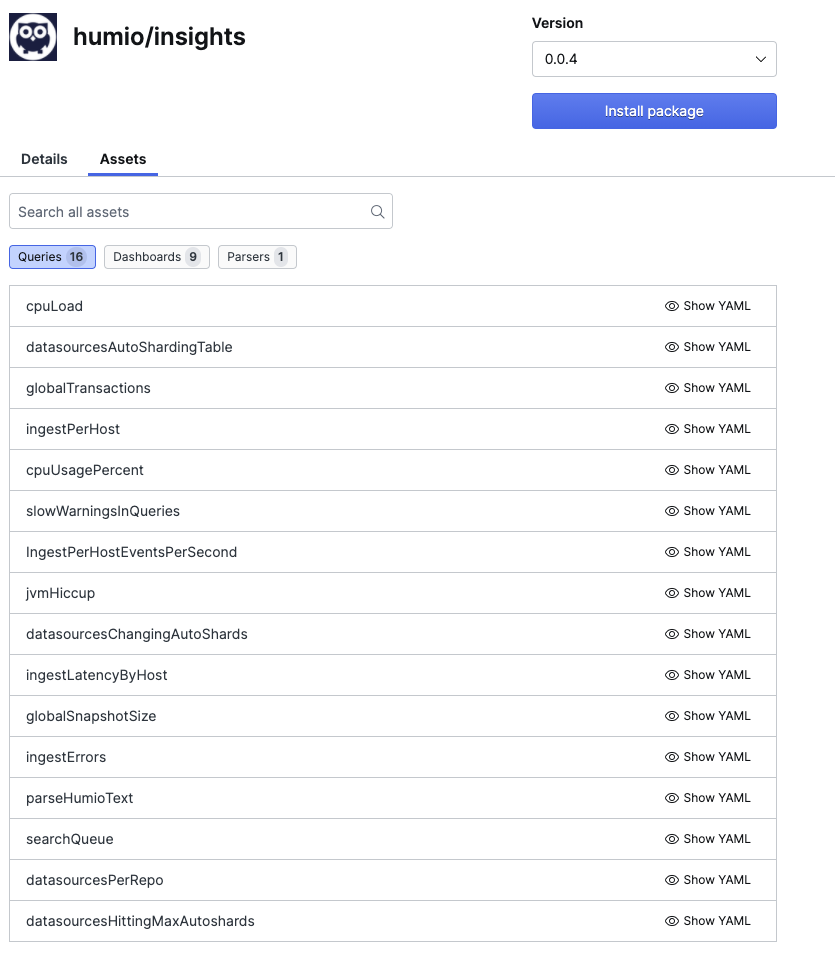Click the eye icon for globalTransactions

672,388
